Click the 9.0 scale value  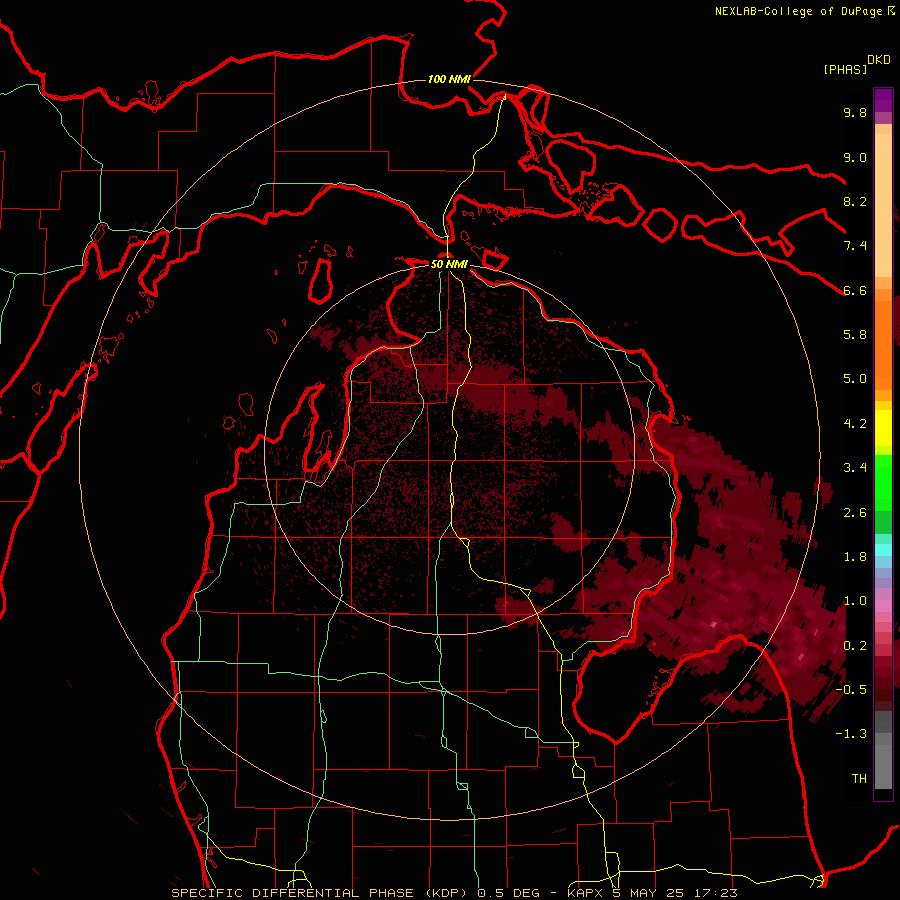pos(855,157)
